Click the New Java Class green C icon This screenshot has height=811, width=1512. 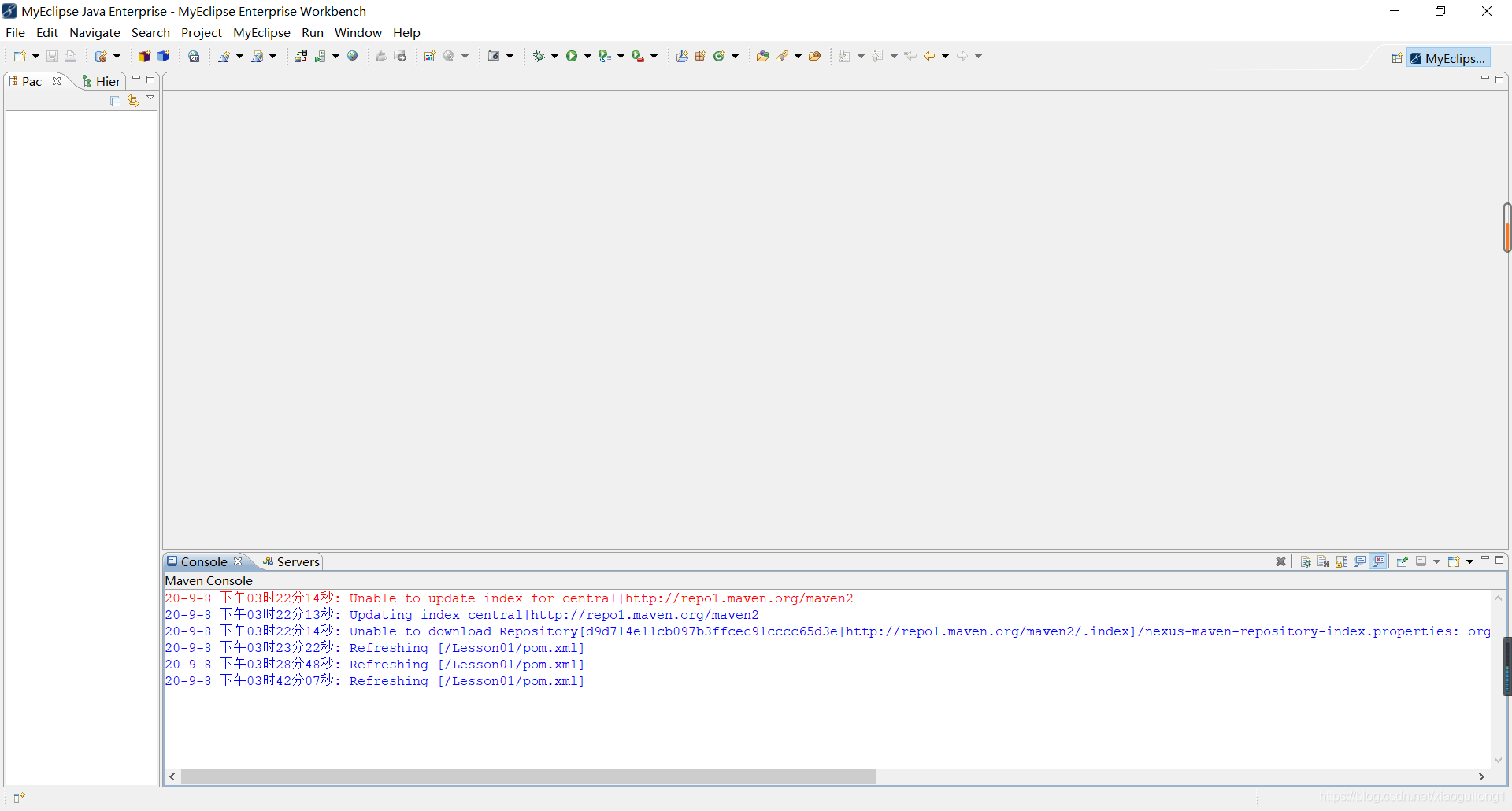coord(719,56)
